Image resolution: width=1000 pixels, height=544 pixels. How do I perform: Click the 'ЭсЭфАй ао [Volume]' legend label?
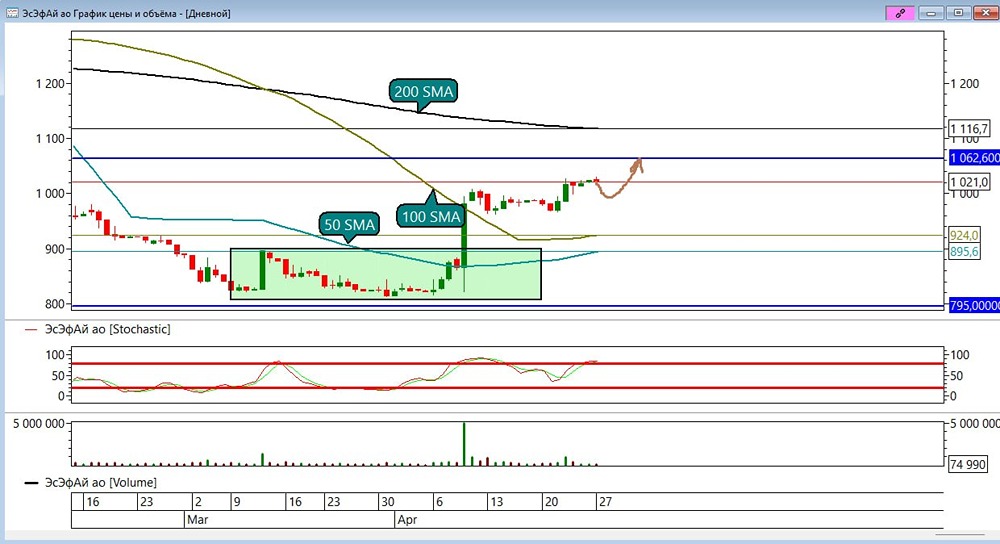(100, 483)
